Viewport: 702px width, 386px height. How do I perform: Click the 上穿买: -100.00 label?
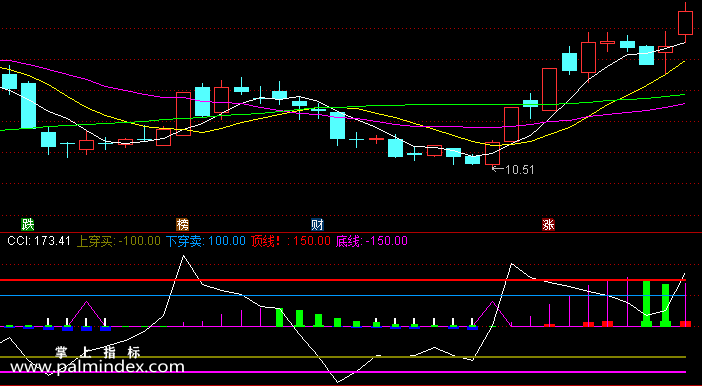(119, 241)
